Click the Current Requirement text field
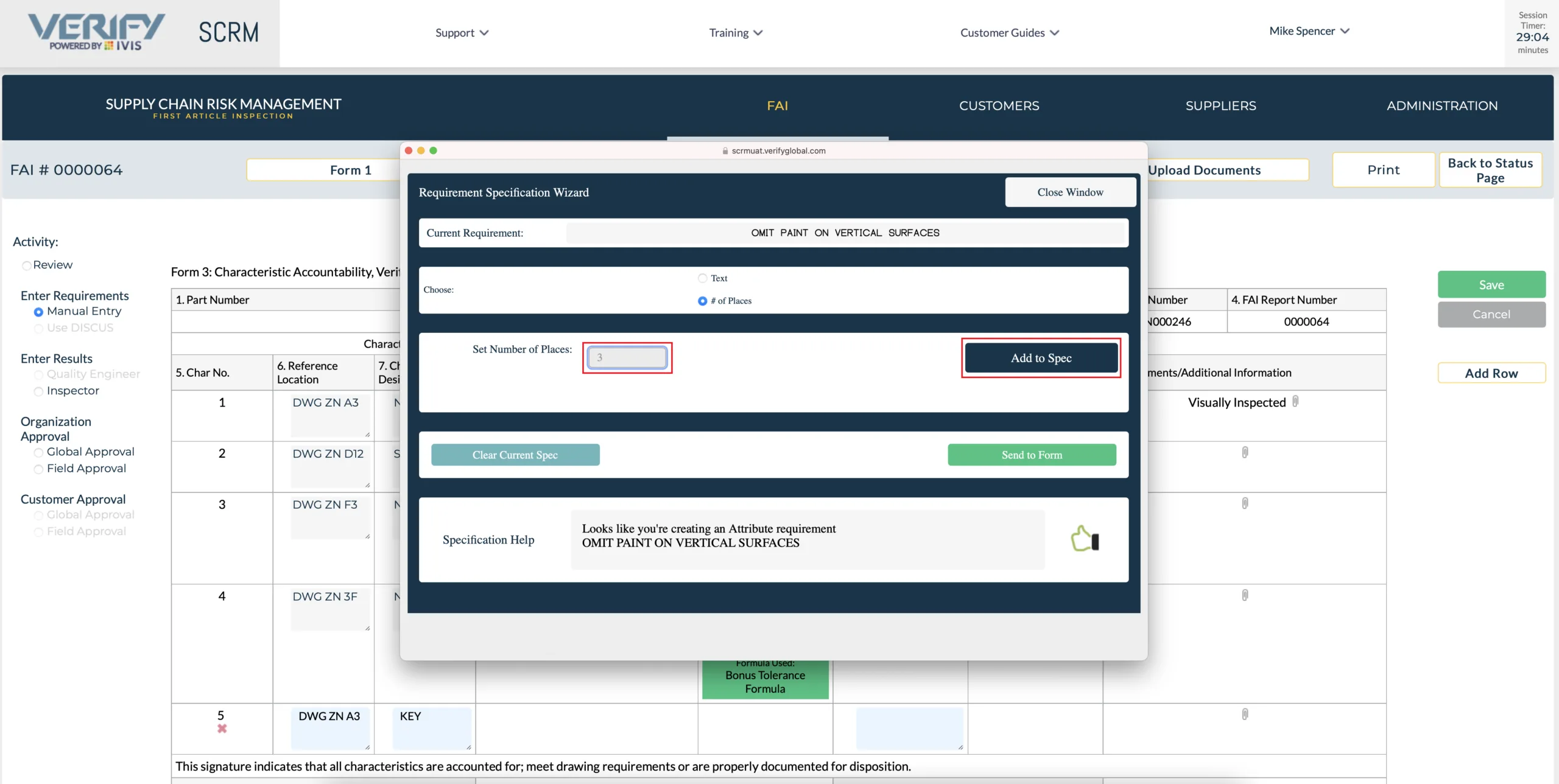The image size is (1559, 784). click(x=845, y=233)
